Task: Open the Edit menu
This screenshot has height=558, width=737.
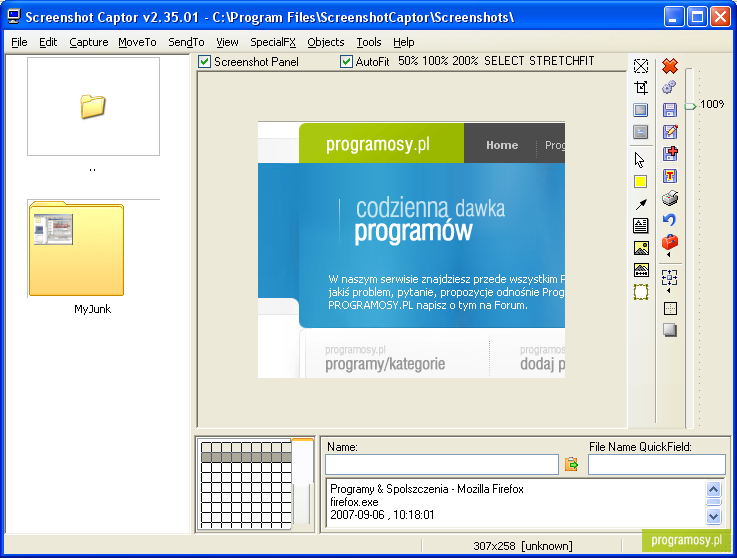Action: tap(48, 42)
